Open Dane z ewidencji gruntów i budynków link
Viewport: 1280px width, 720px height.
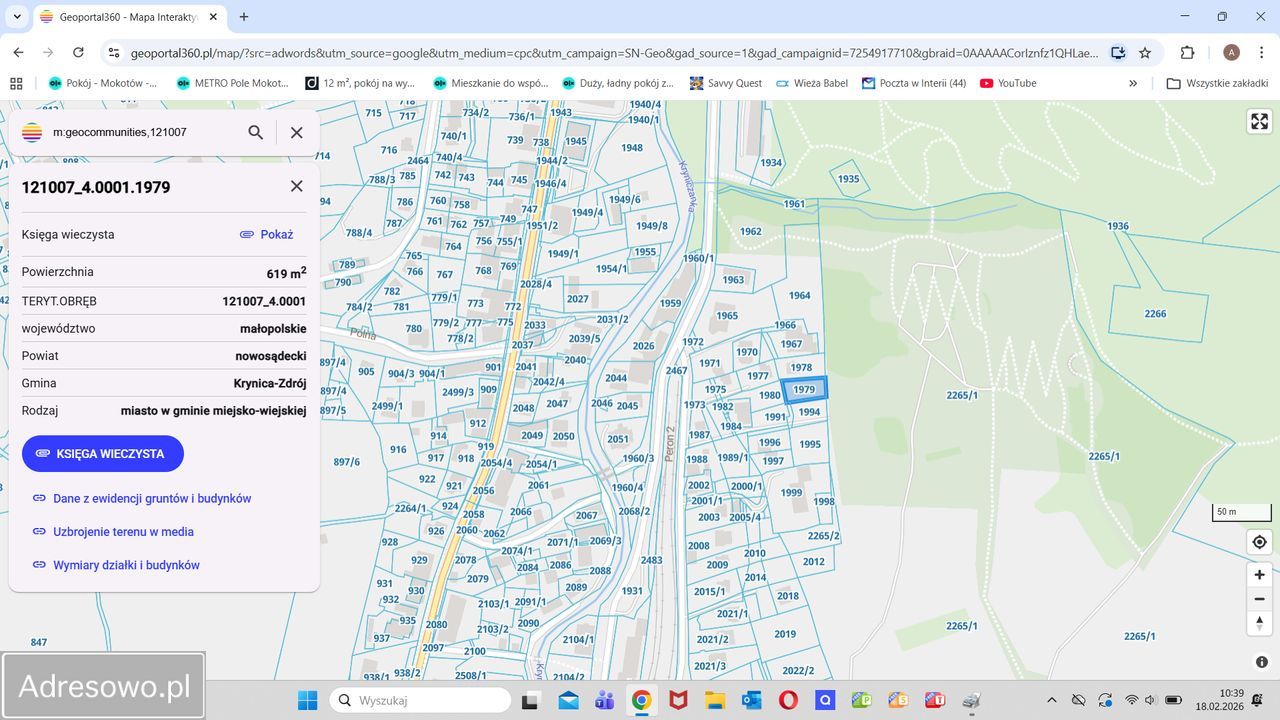pos(151,498)
